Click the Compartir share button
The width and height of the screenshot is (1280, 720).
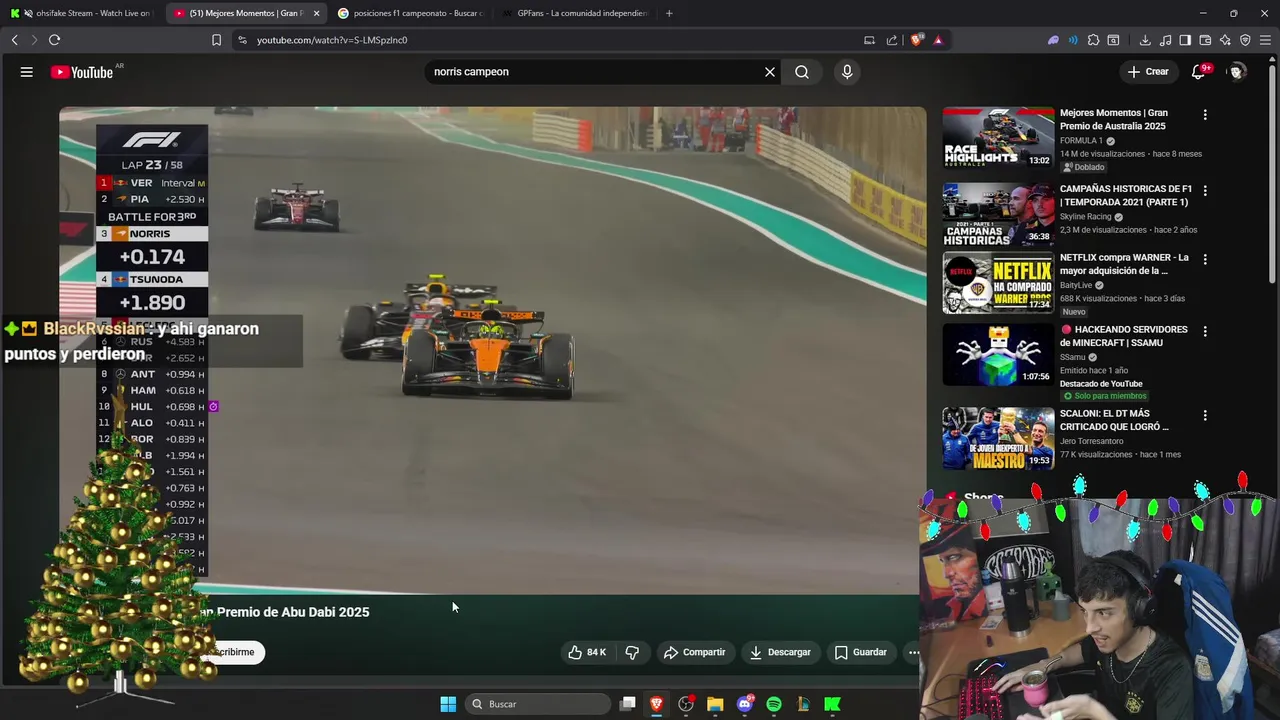point(694,652)
